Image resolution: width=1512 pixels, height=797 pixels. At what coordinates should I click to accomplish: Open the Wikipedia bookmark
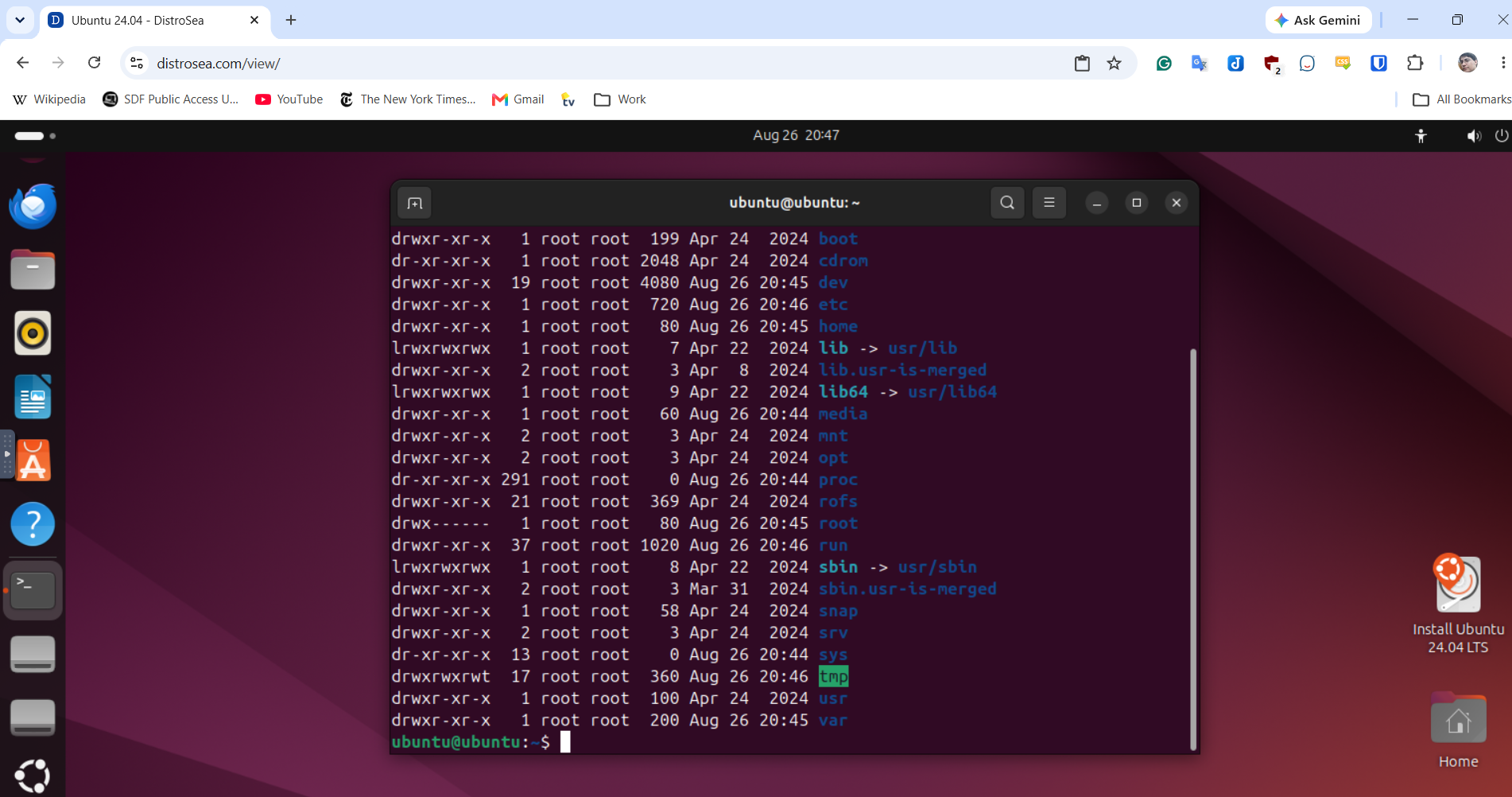click(49, 99)
